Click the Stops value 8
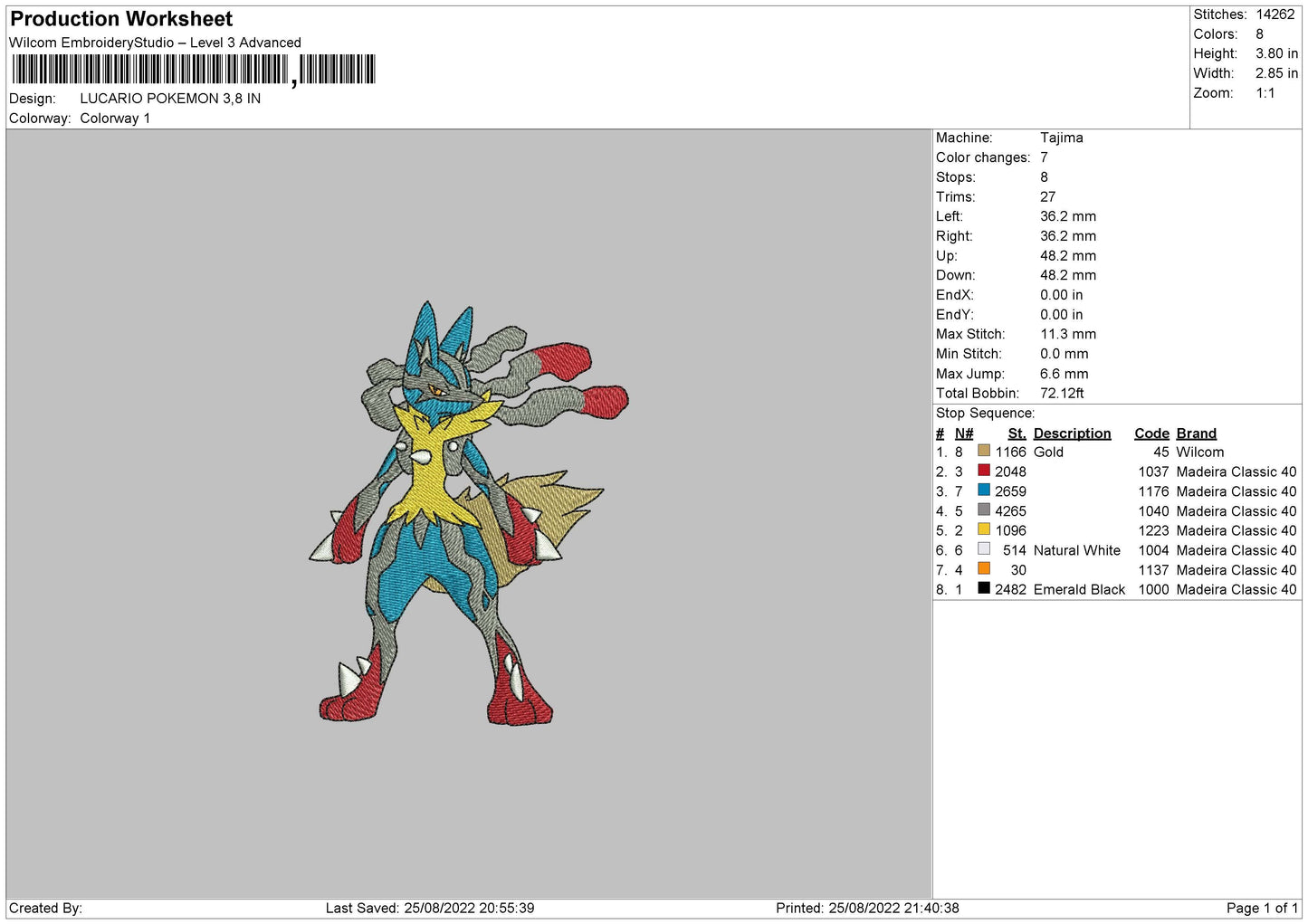The width and height of the screenshot is (1308, 924). point(1044,177)
